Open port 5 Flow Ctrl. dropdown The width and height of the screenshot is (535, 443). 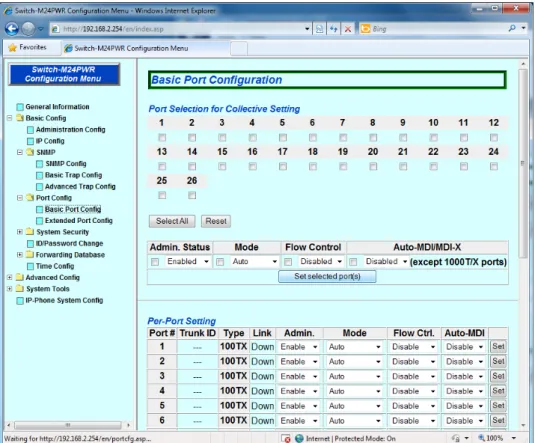click(414, 406)
